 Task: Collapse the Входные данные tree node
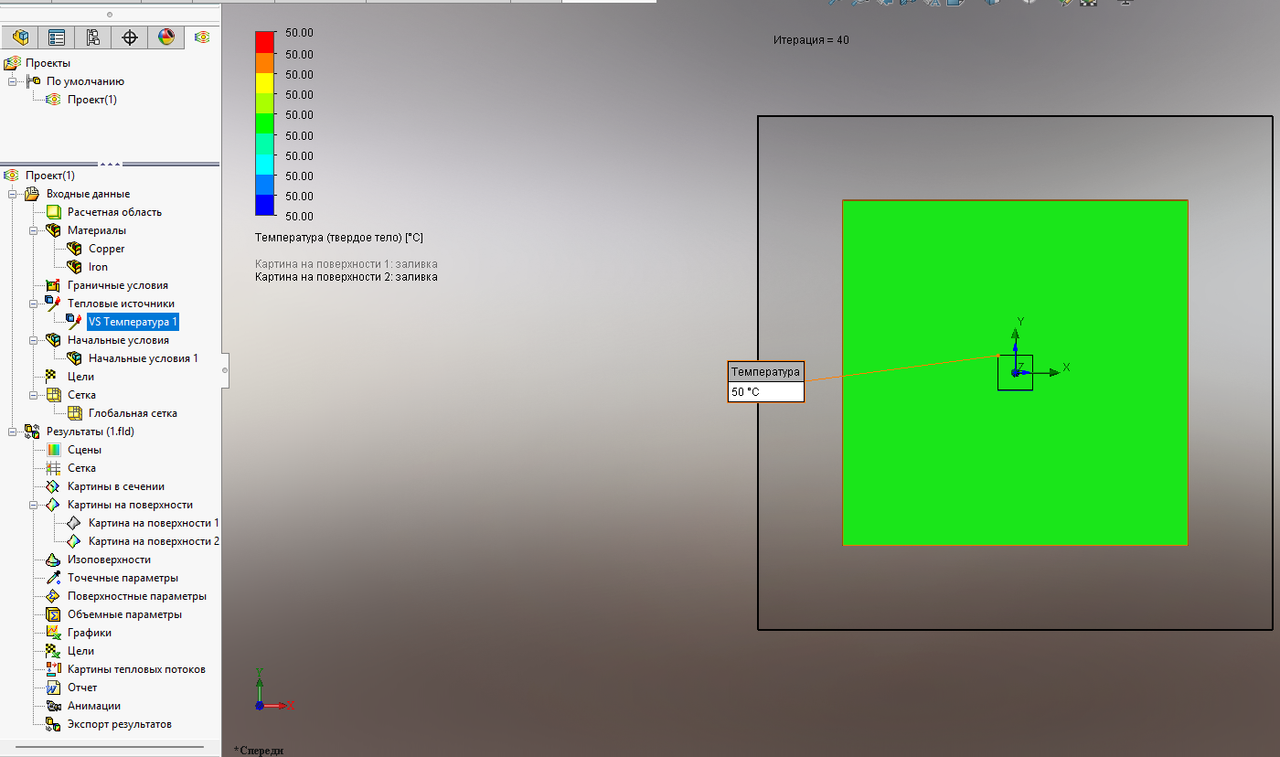coord(12,194)
